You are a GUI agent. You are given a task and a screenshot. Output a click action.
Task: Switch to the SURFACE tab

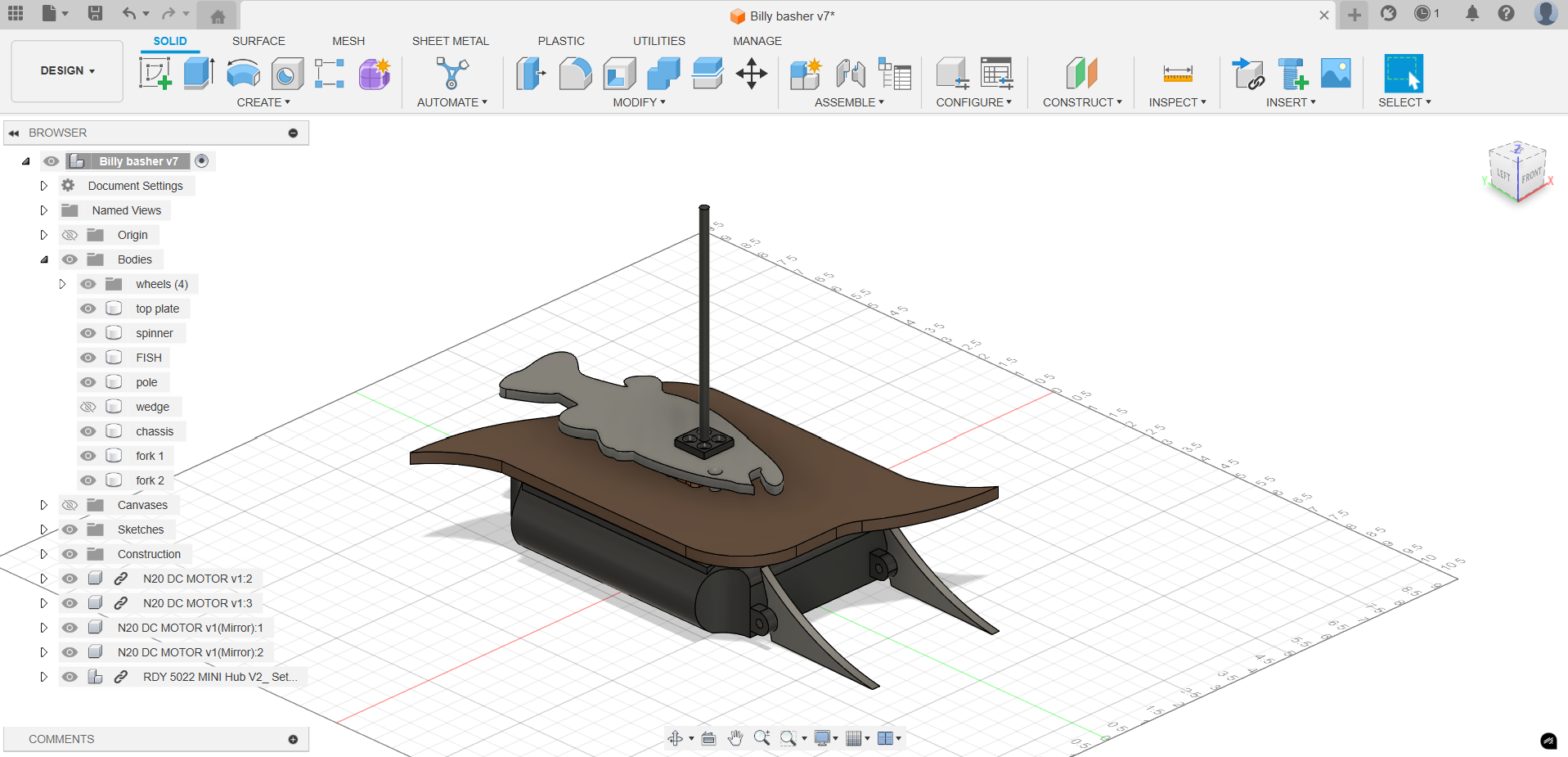(x=258, y=41)
